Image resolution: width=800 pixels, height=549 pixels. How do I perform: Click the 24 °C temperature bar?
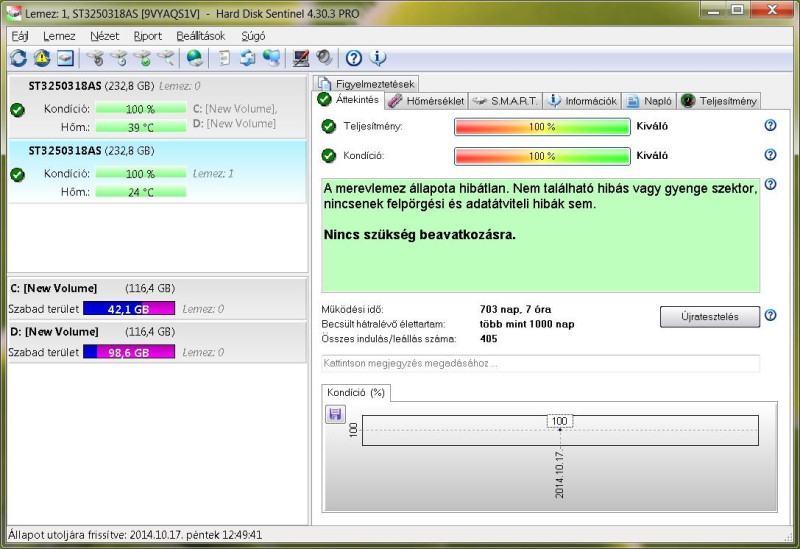point(140,192)
